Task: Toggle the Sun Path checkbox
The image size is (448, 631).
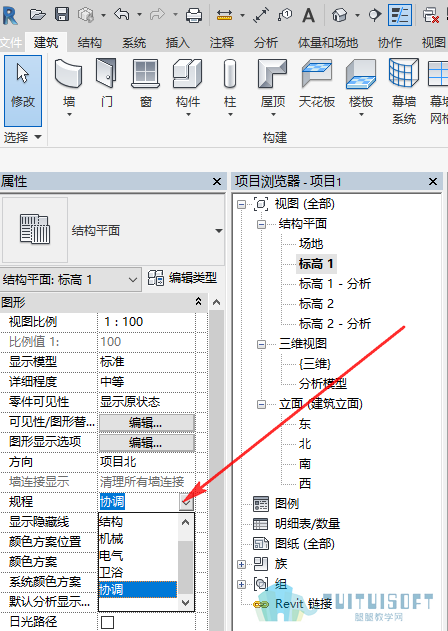Action: [107, 622]
